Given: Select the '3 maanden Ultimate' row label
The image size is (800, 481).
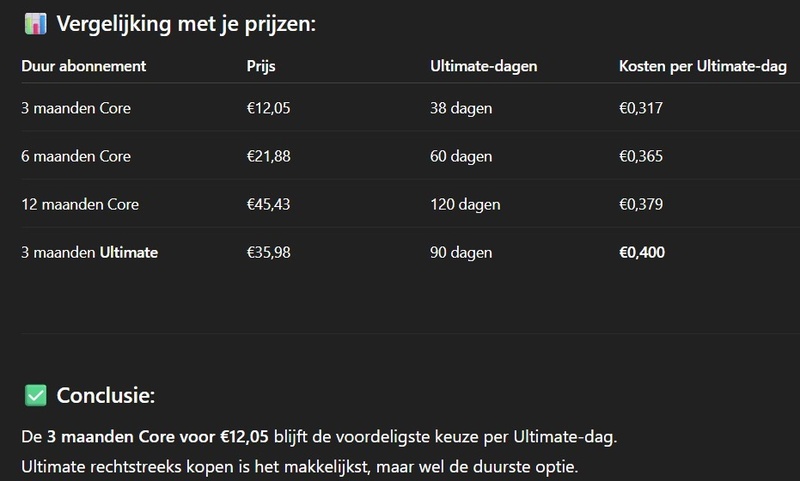Looking at the screenshot, I should coord(89,253).
